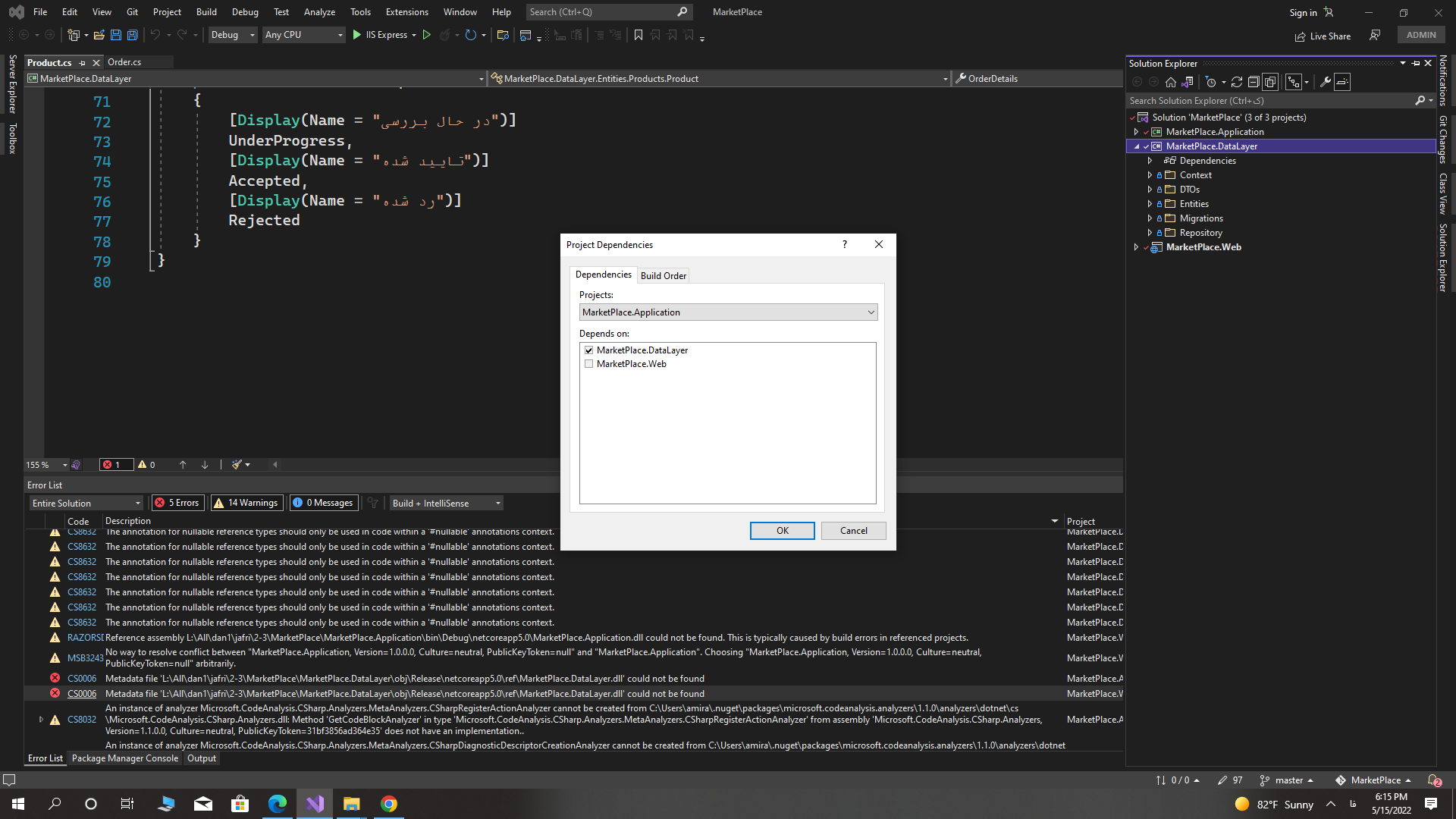This screenshot has height=819, width=1456.
Task: Open the Extensions menu
Action: (x=406, y=12)
